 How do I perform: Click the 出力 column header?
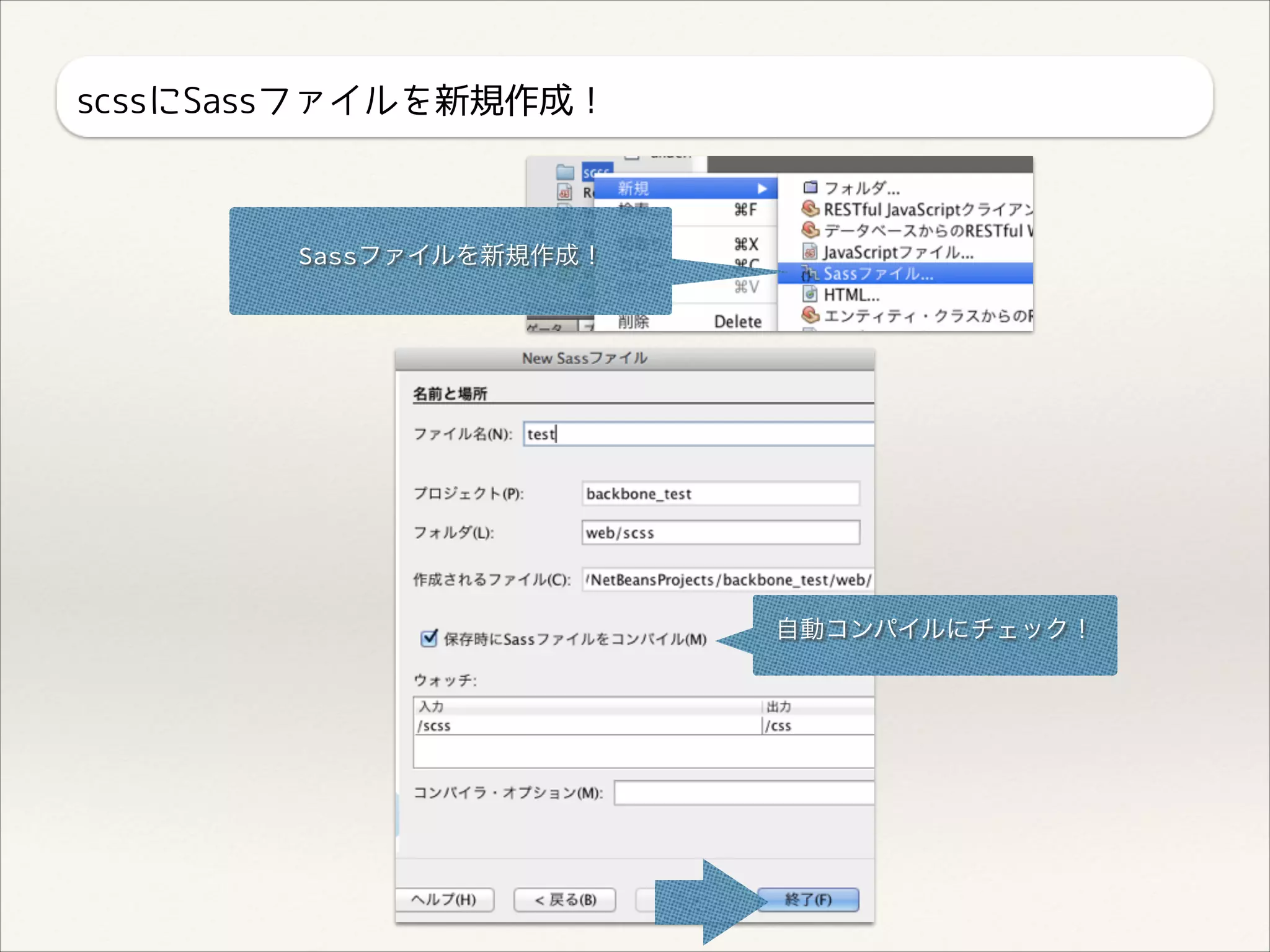tap(819, 707)
